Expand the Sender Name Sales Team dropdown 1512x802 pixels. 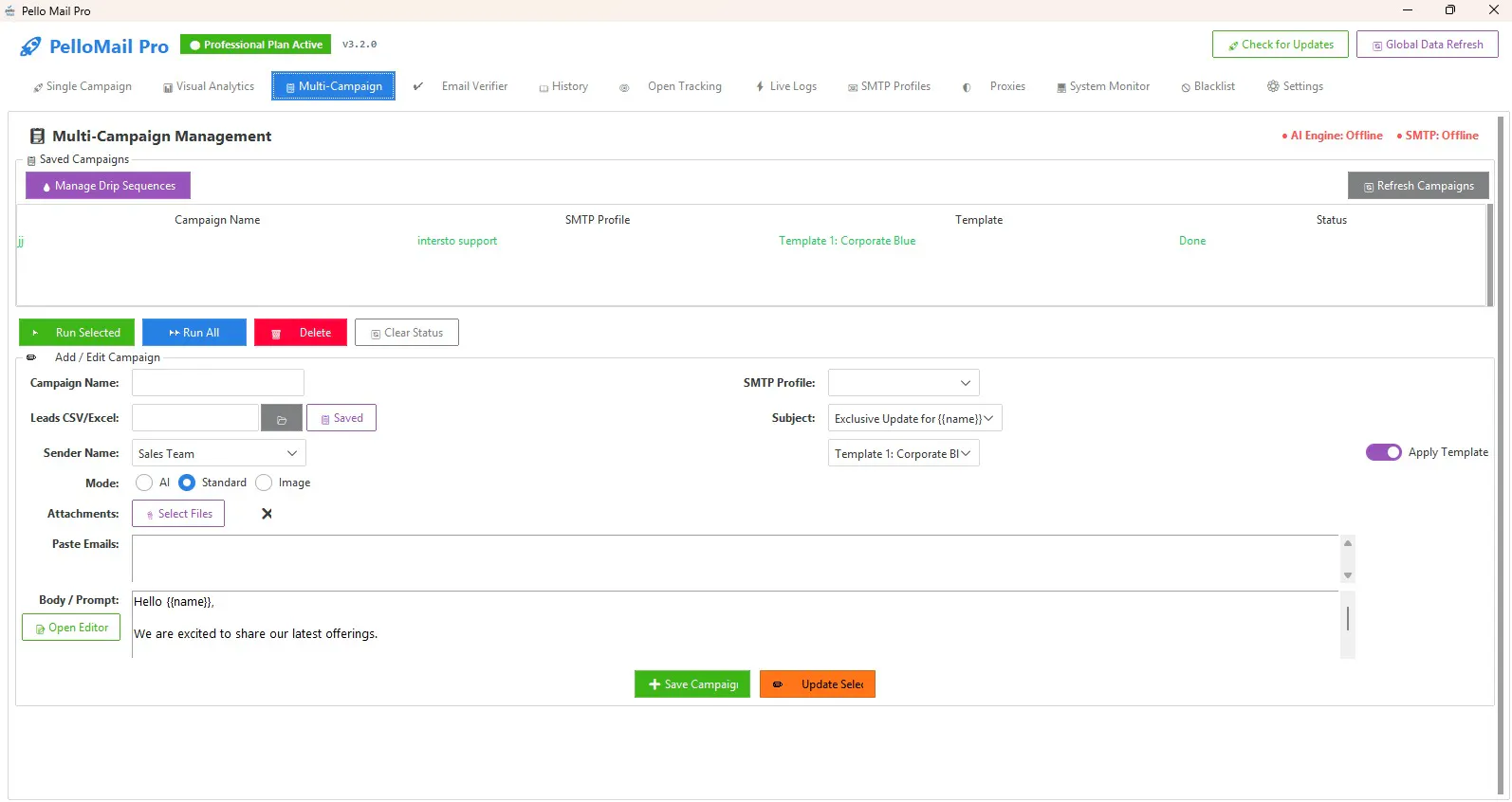click(292, 453)
